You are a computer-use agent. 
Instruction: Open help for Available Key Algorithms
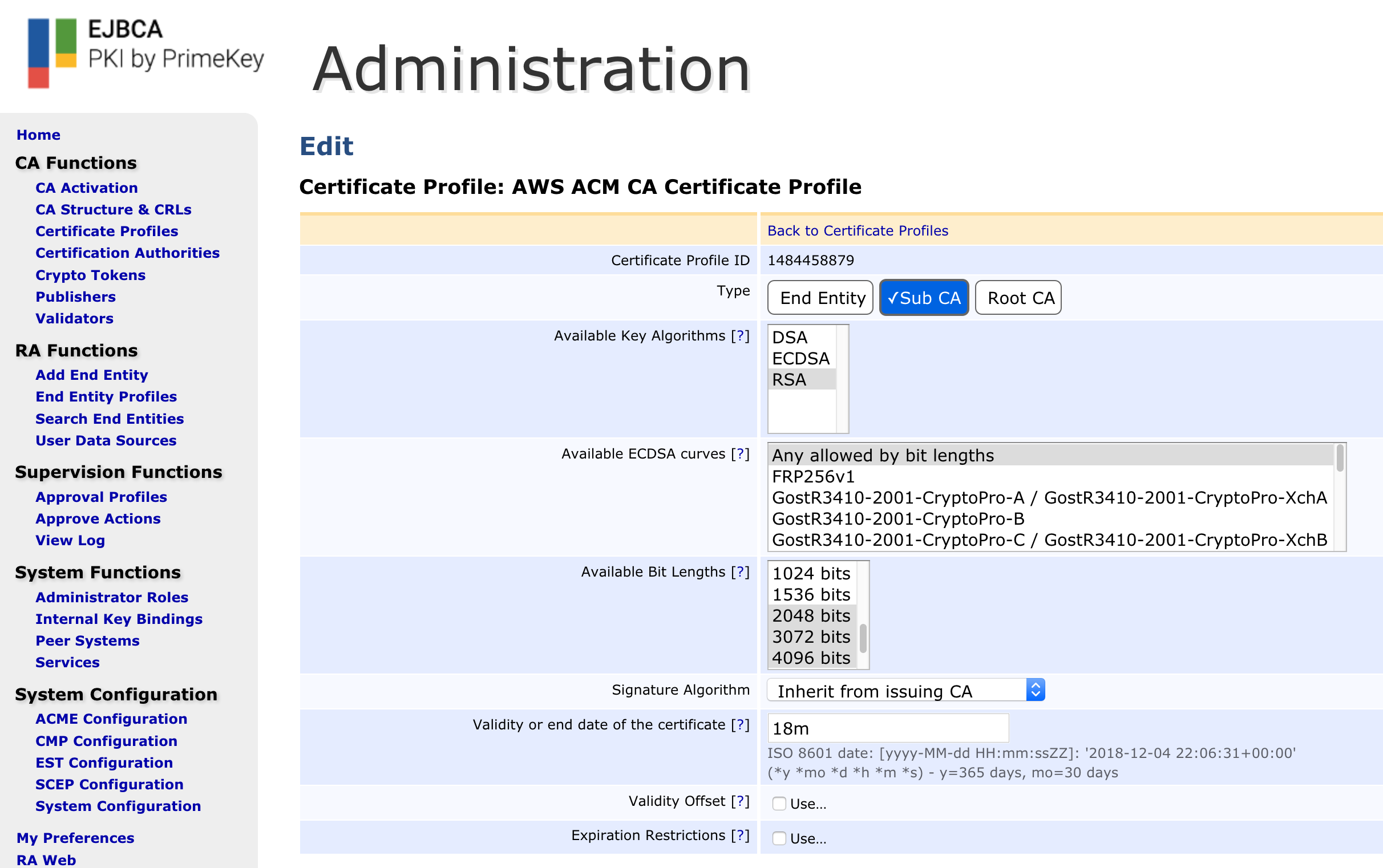pos(741,336)
